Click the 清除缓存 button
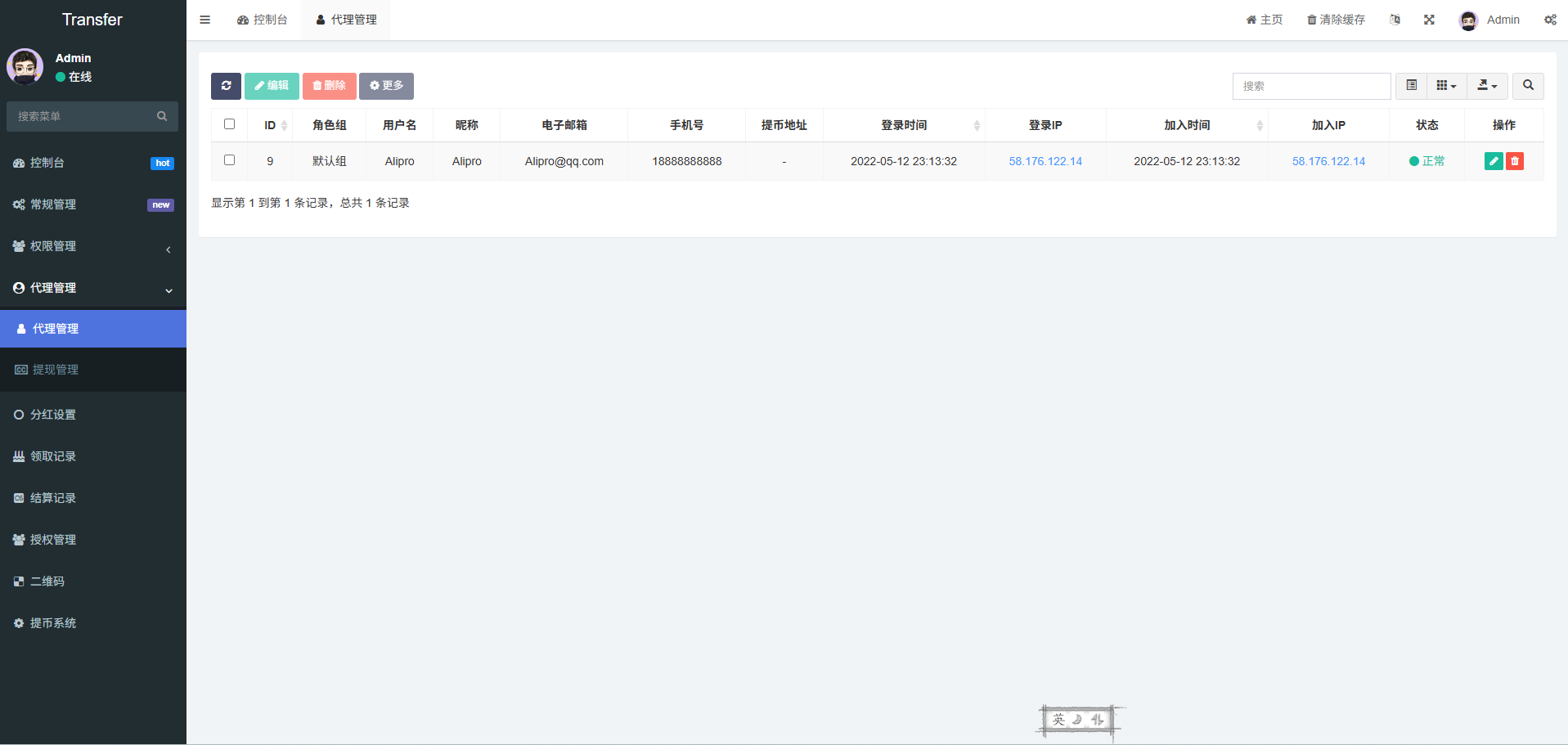 tap(1336, 19)
